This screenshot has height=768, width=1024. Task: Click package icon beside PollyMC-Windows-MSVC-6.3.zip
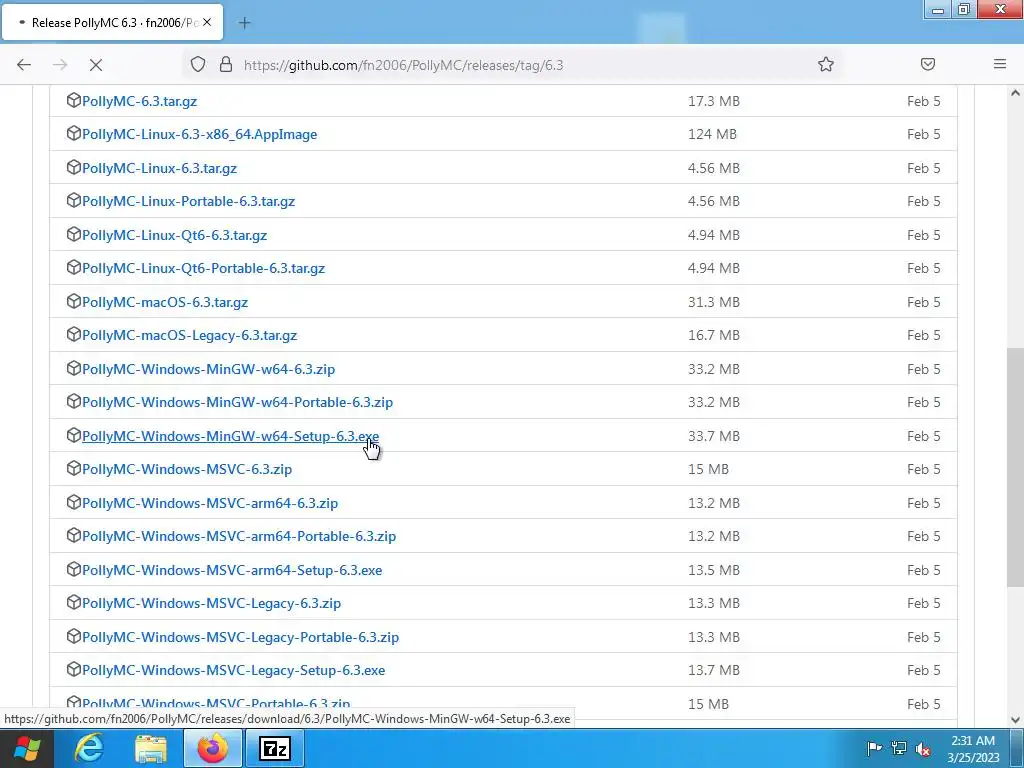click(x=73, y=469)
